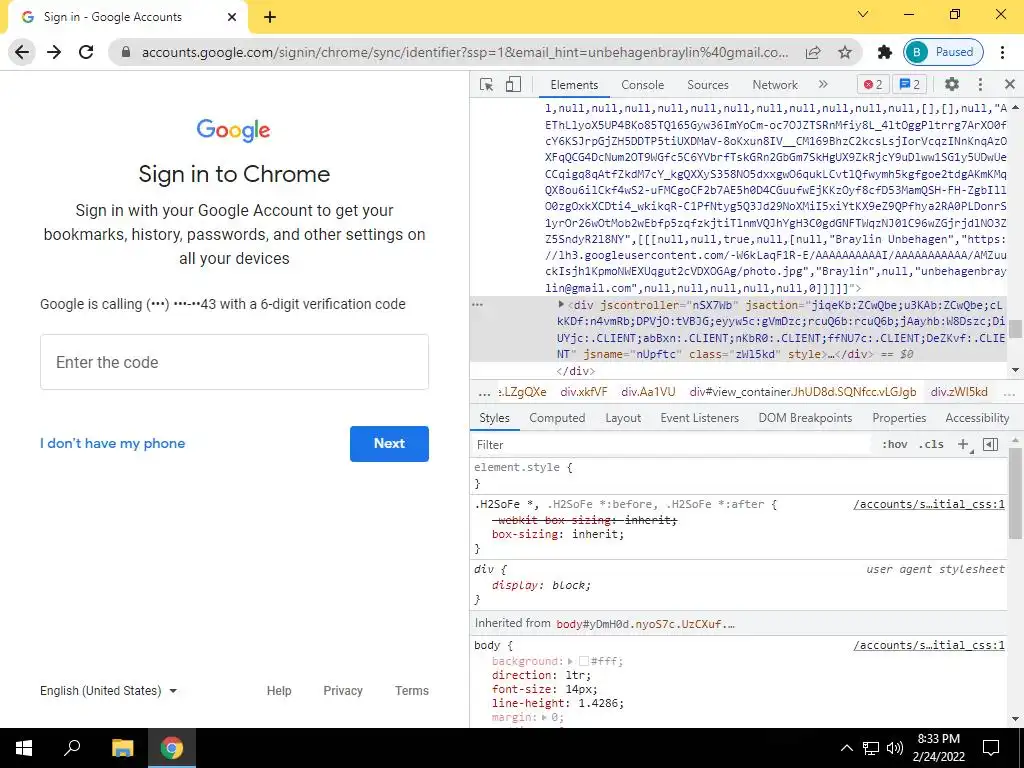Reload the page with the refresh icon

coord(86,52)
